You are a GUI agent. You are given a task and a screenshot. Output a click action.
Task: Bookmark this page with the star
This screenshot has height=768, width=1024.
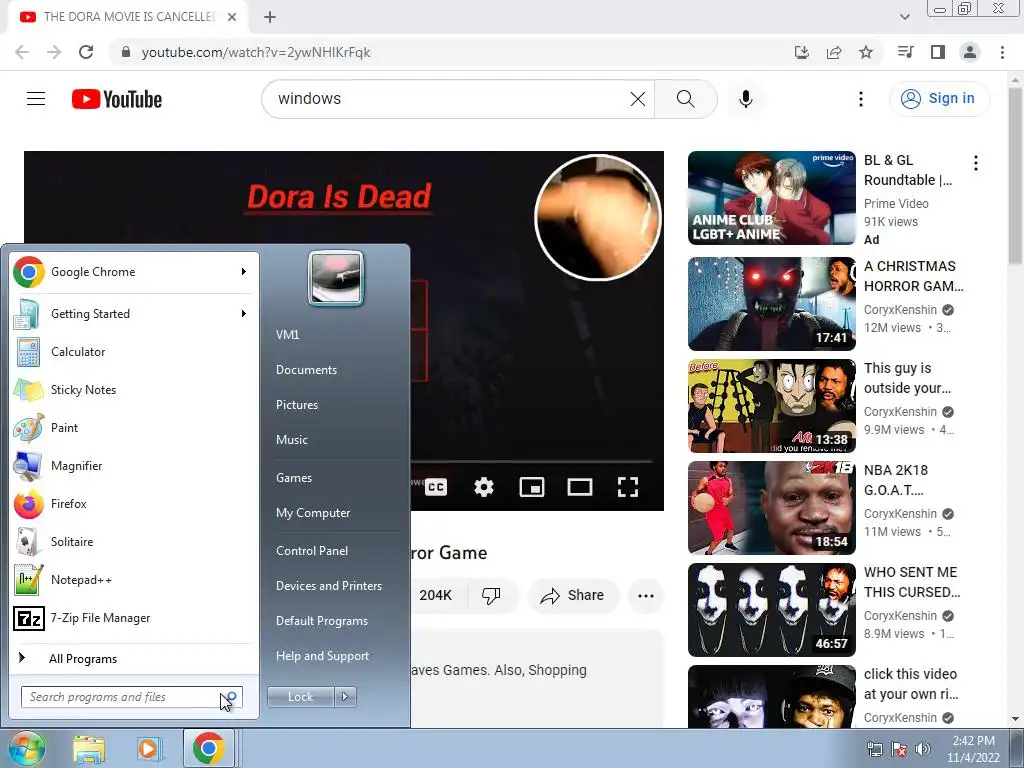pos(866,52)
